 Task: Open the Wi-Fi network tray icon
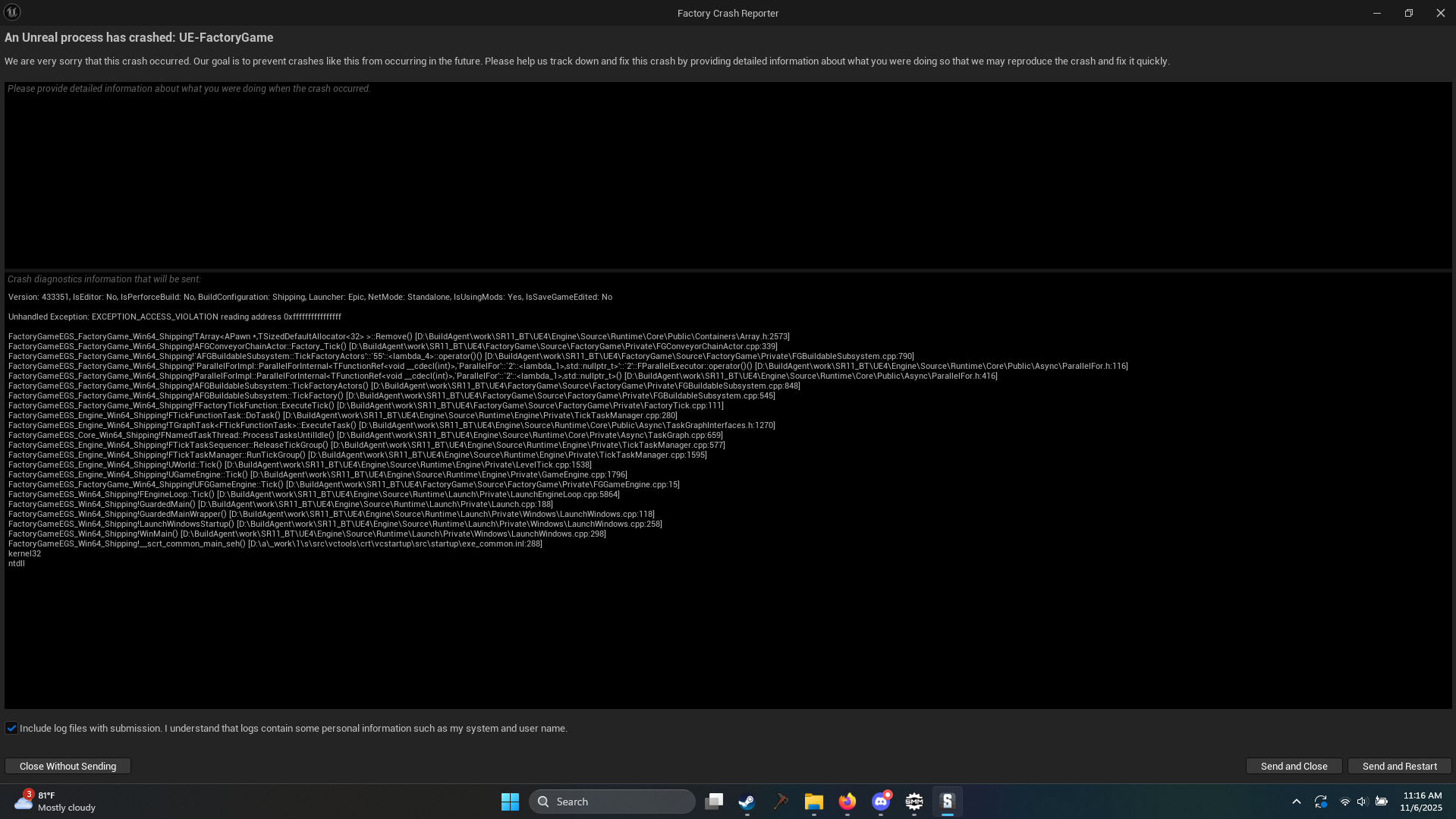[x=1344, y=802]
